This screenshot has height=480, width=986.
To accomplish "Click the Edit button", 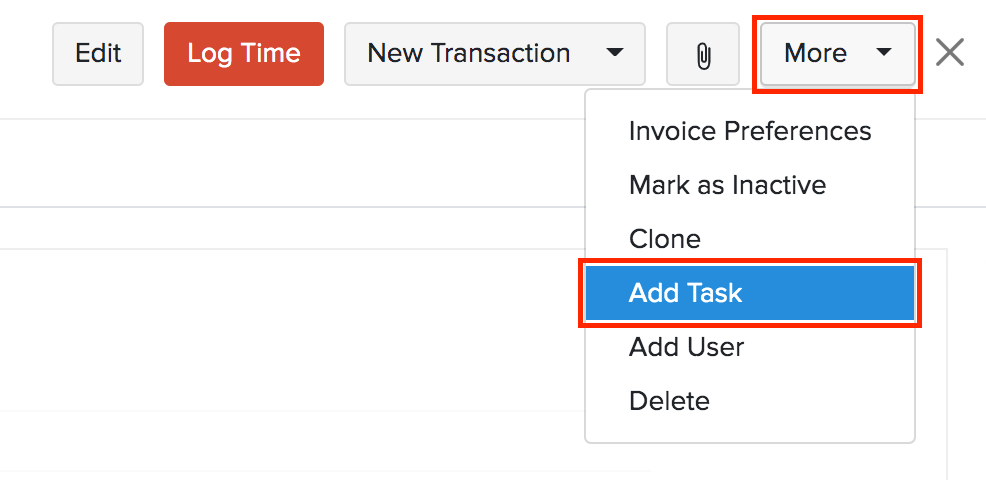I will 98,53.
